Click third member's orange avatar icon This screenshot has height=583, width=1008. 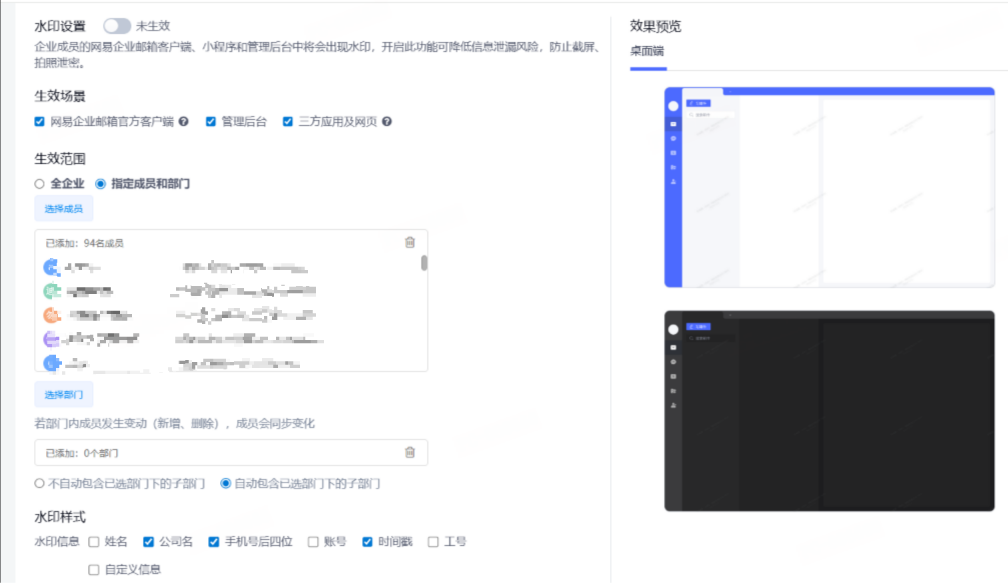(51, 316)
